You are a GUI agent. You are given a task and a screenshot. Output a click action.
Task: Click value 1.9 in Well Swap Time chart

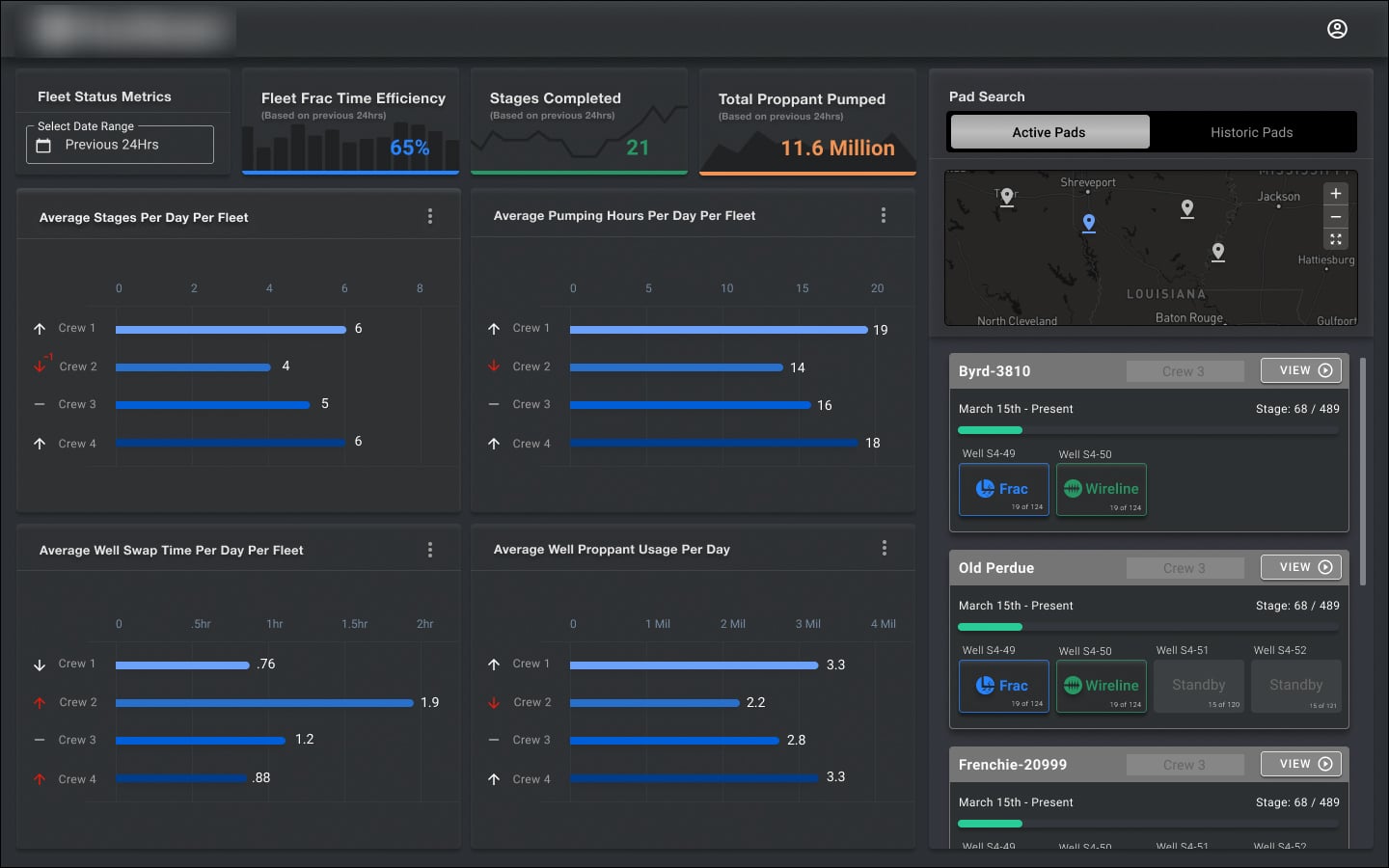(x=430, y=702)
